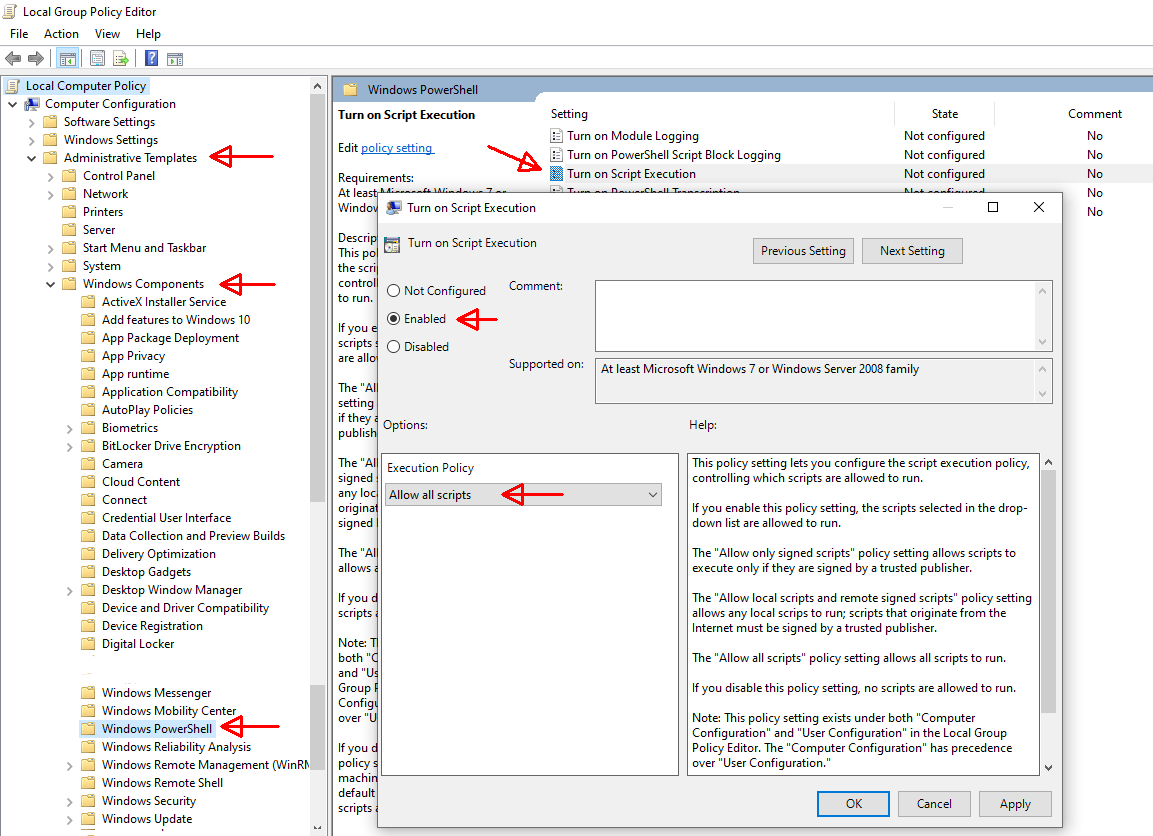This screenshot has height=836, width=1153.
Task: Click the Camera folder icon
Action: click(89, 464)
